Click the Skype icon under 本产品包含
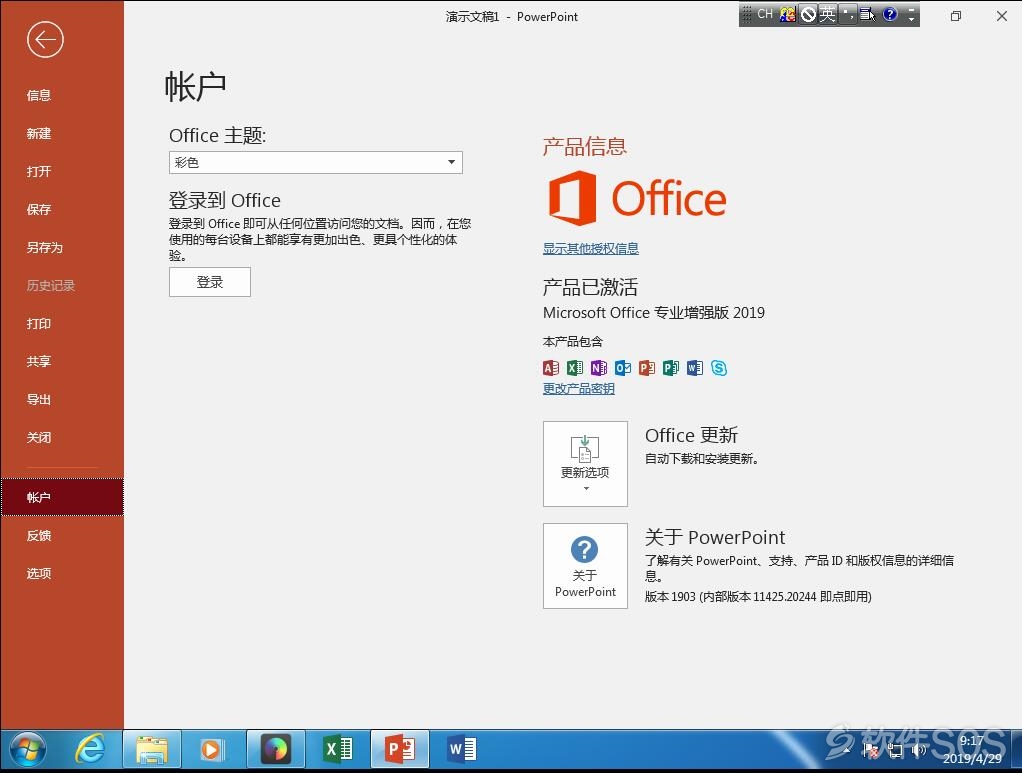This screenshot has height=773, width=1022. (719, 368)
